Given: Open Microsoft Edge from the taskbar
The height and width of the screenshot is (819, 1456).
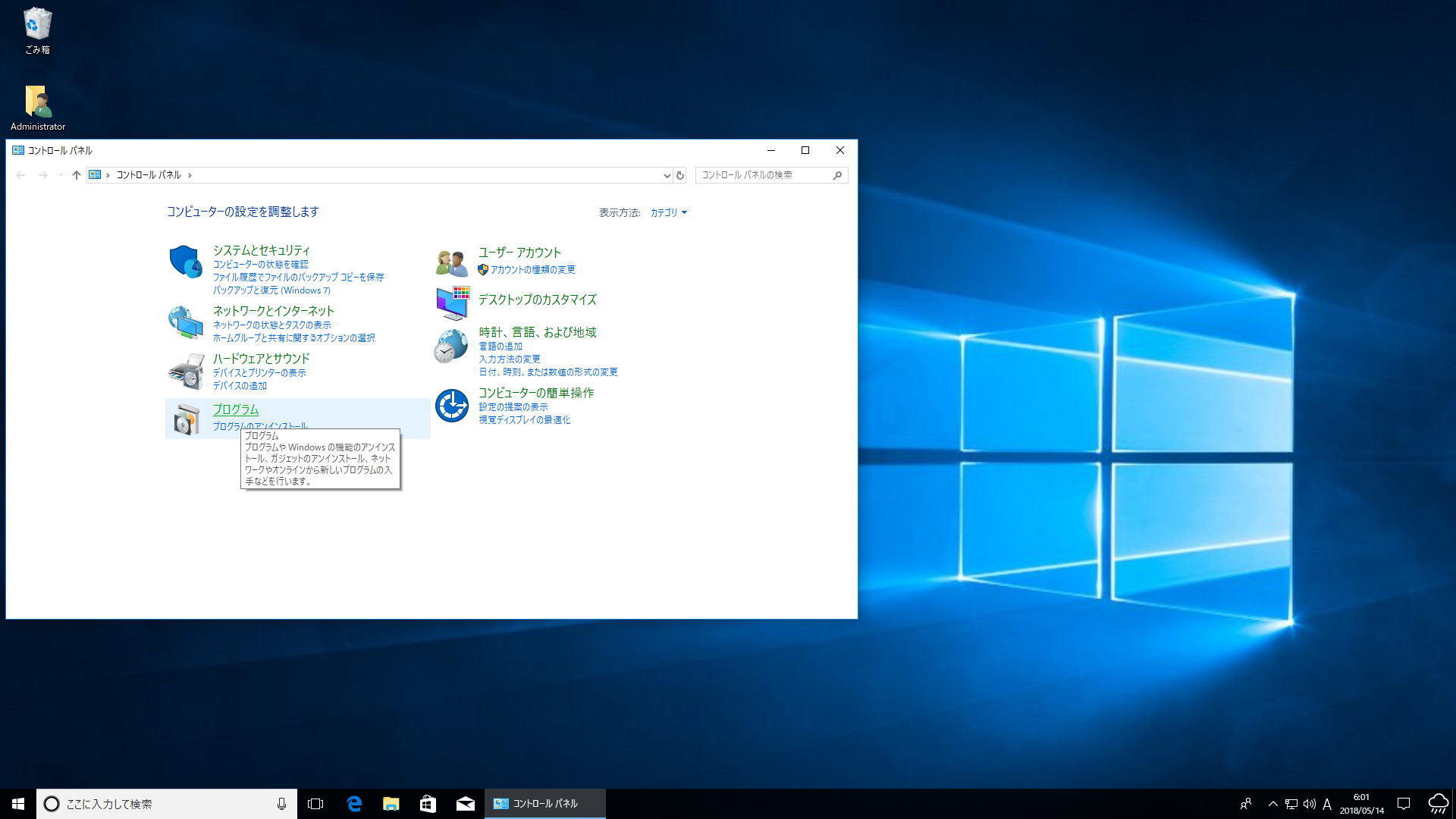Looking at the screenshot, I should coord(354,804).
